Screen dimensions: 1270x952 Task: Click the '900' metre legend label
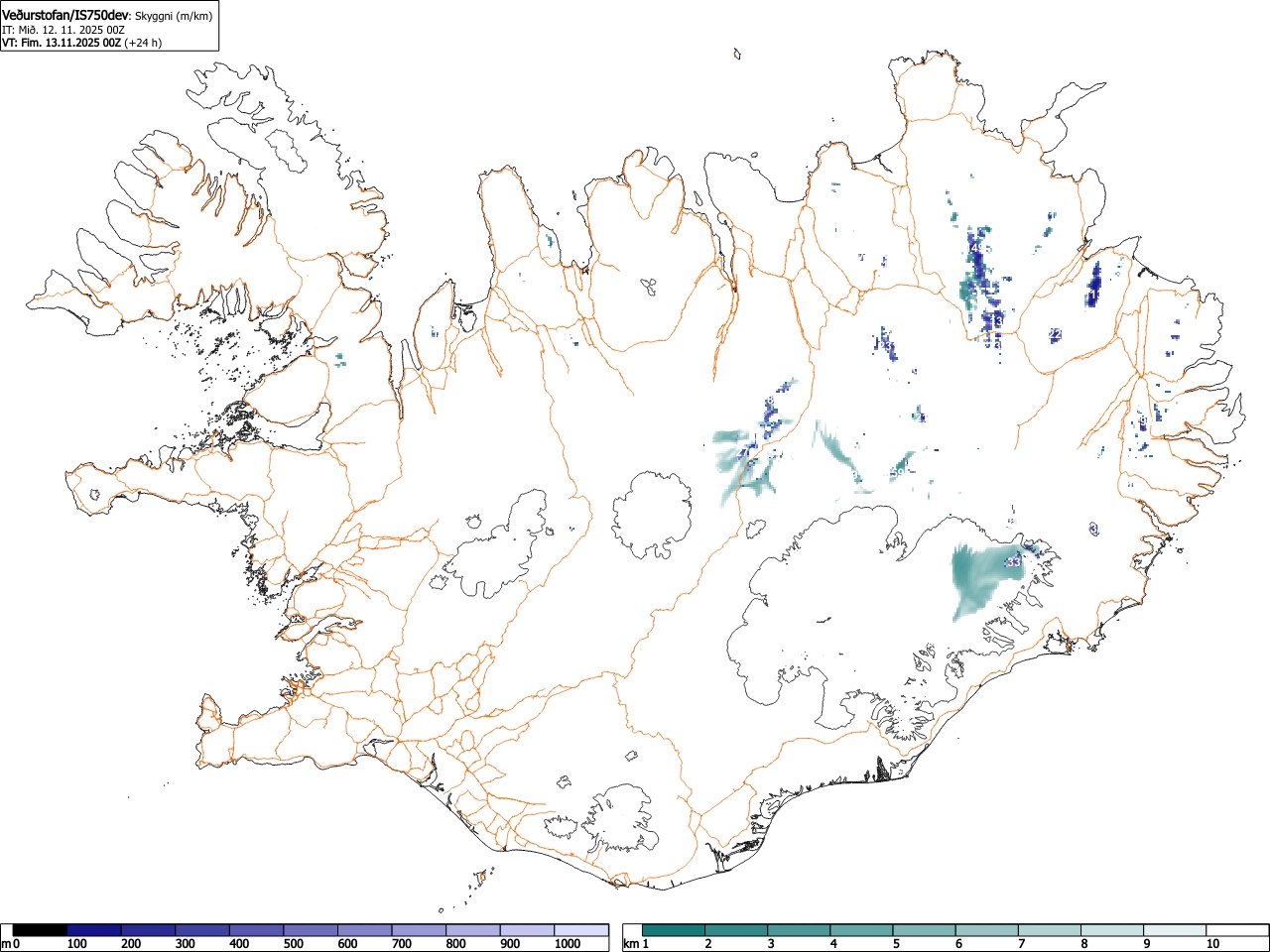click(x=510, y=944)
